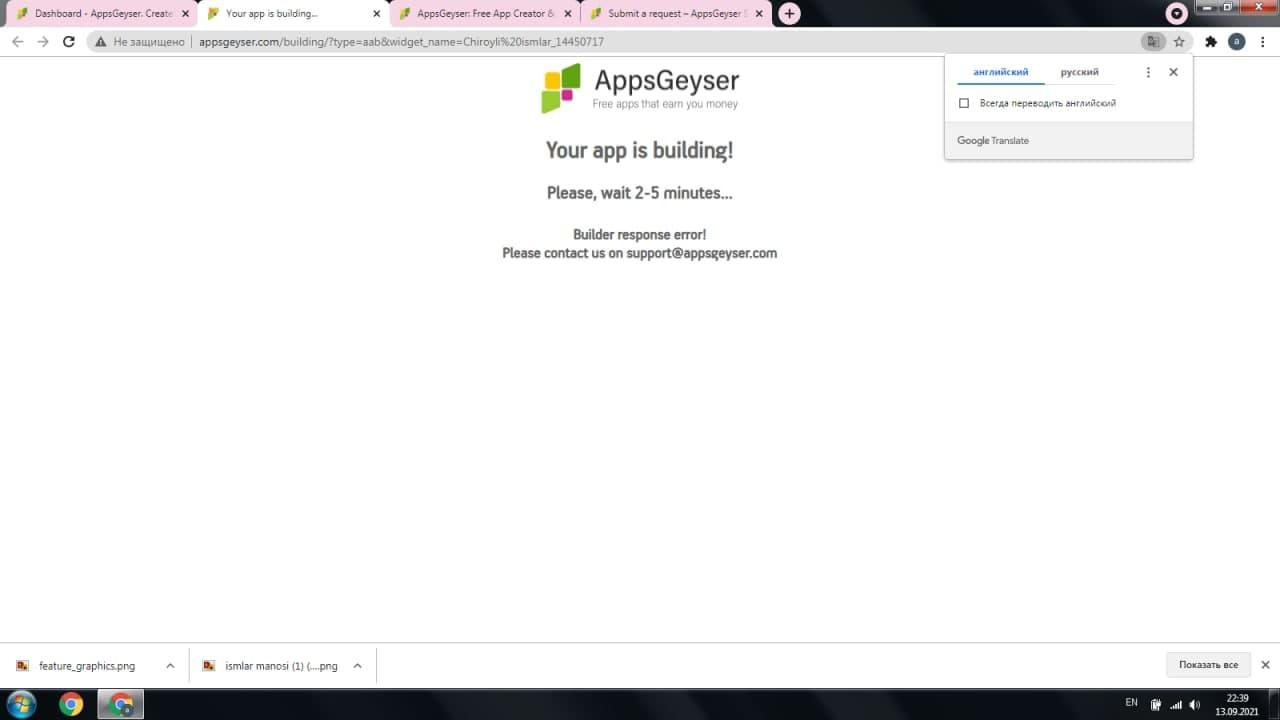Bookmark this page with the star icon
The image size is (1280, 720).
pyautogui.click(x=1179, y=42)
